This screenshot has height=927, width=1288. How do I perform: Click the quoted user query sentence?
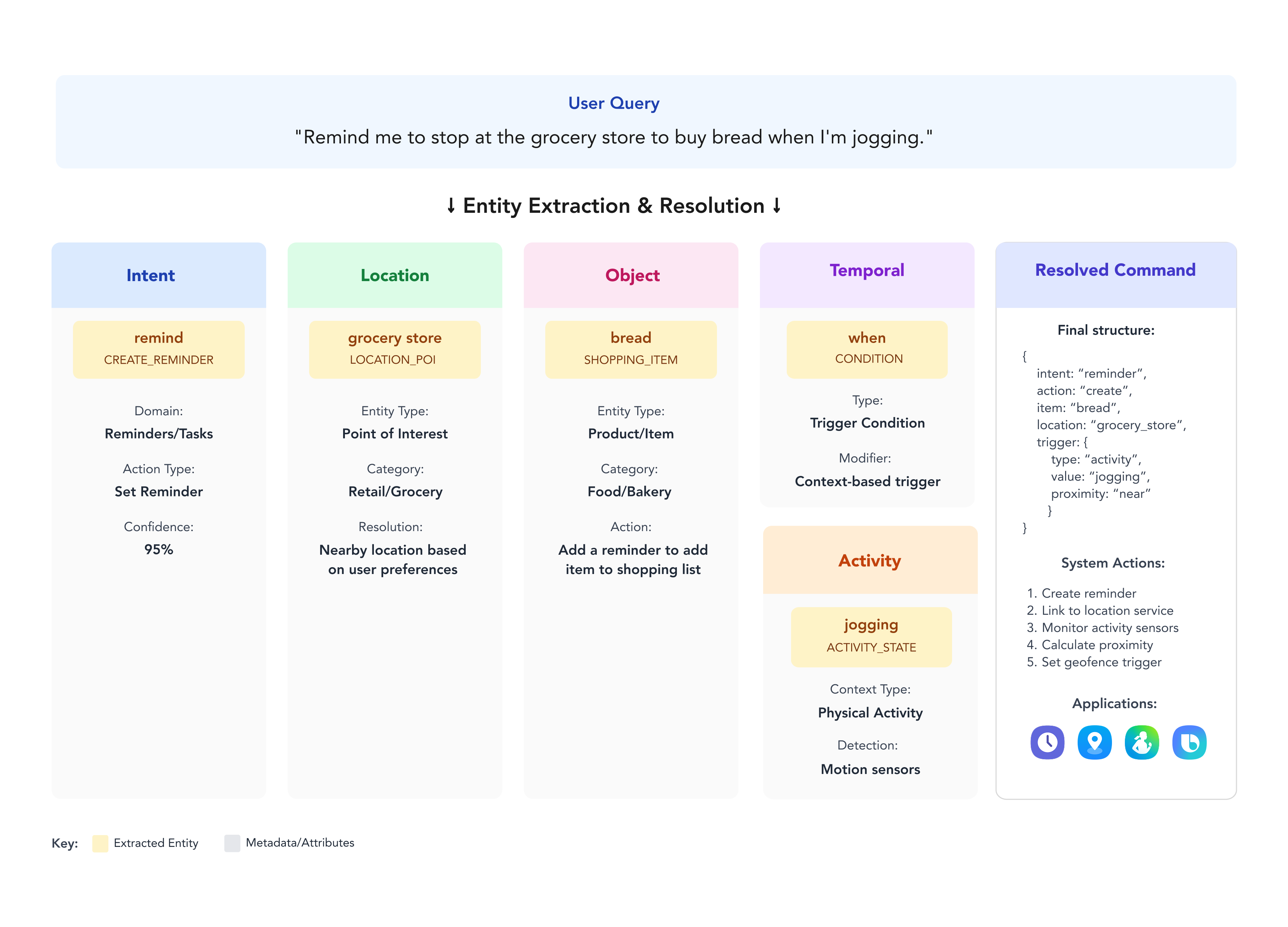pos(614,137)
